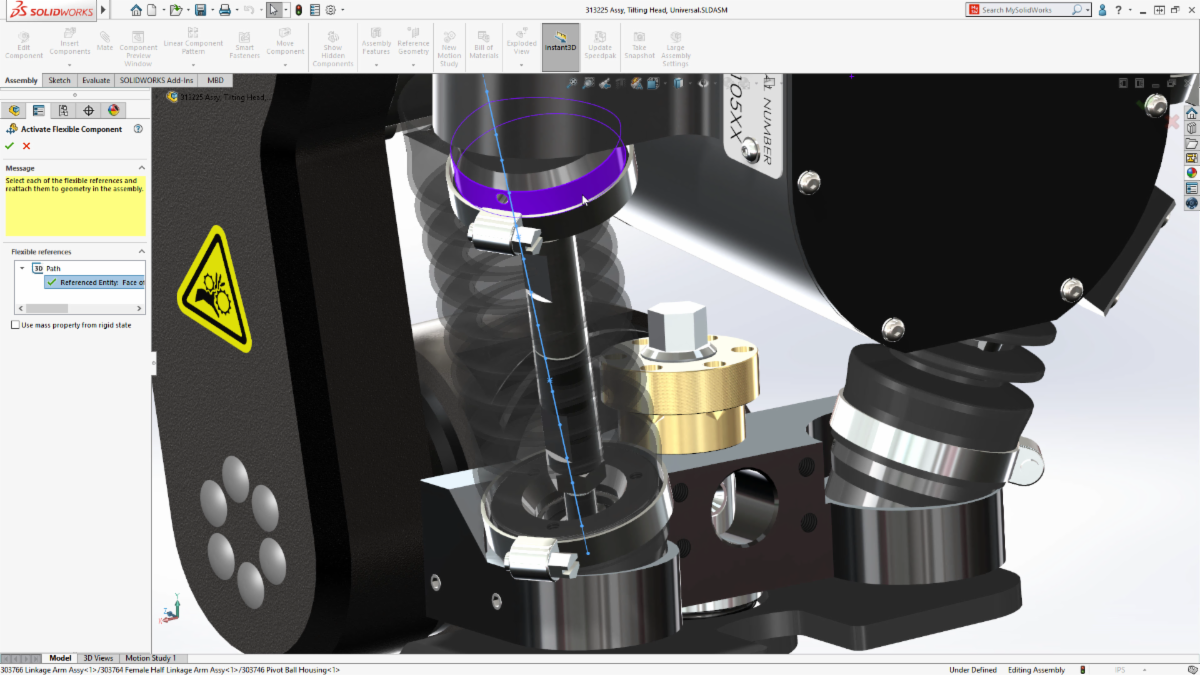This screenshot has height=675, width=1200.
Task: Click the Print icon in top toolbar
Action: point(225,10)
